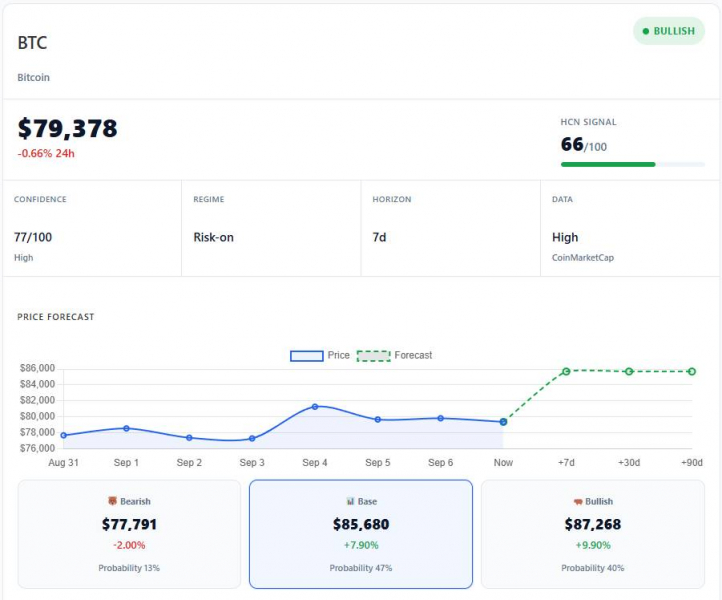Click the Sep 1 price data point

click(x=126, y=428)
